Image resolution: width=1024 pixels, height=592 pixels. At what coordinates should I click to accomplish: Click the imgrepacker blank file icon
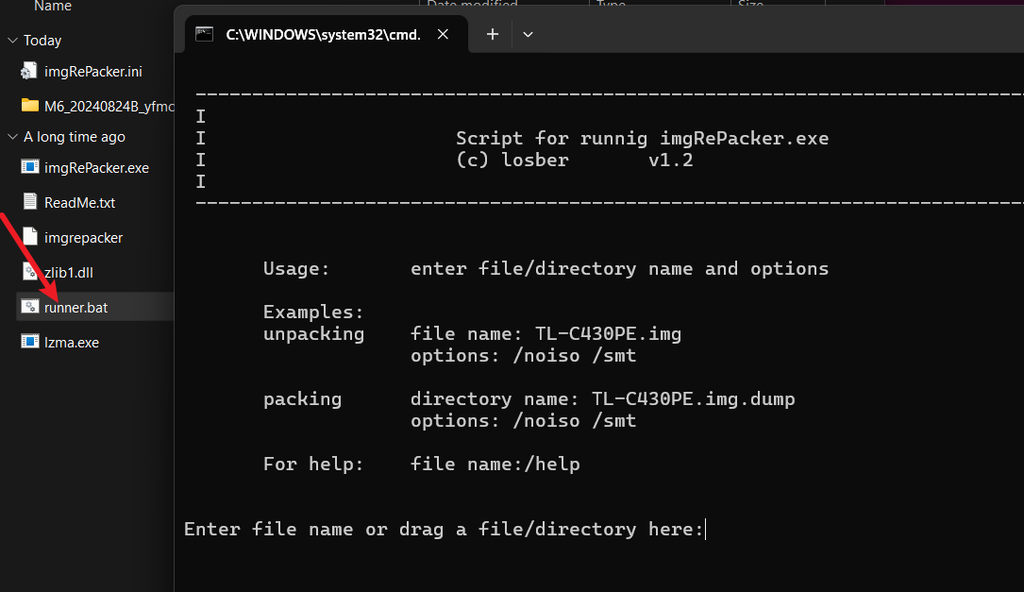coord(29,238)
